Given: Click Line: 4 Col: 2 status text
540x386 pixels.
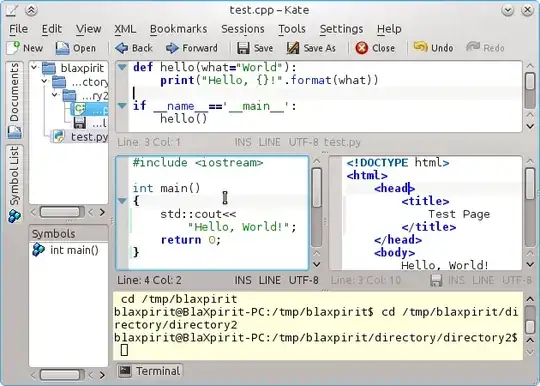Looking at the screenshot, I should point(149,280).
